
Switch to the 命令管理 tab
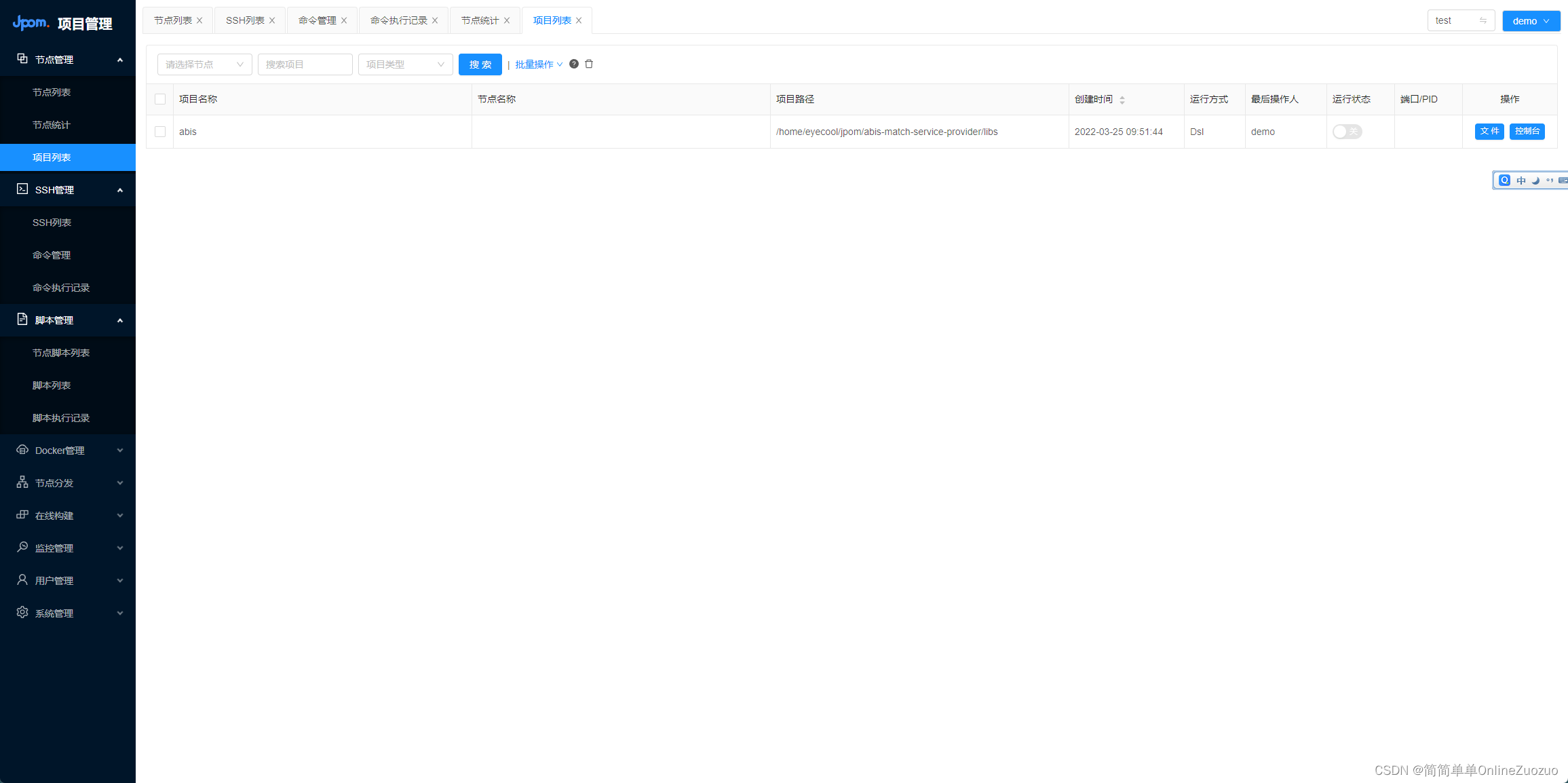(316, 20)
